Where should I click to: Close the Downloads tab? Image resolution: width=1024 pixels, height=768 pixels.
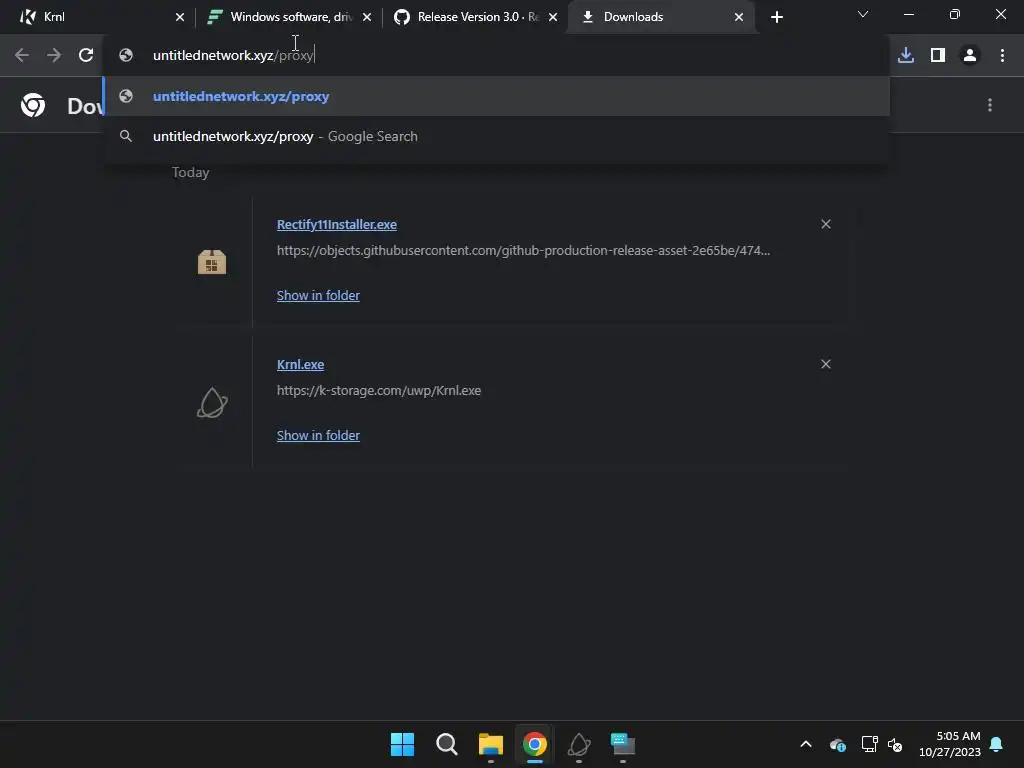(x=739, y=17)
